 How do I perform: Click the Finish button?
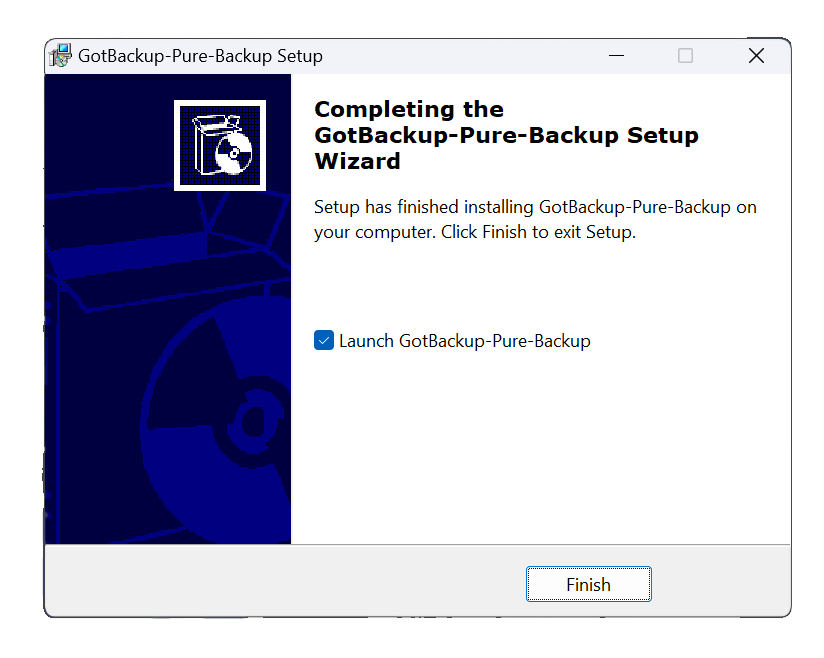(x=589, y=584)
